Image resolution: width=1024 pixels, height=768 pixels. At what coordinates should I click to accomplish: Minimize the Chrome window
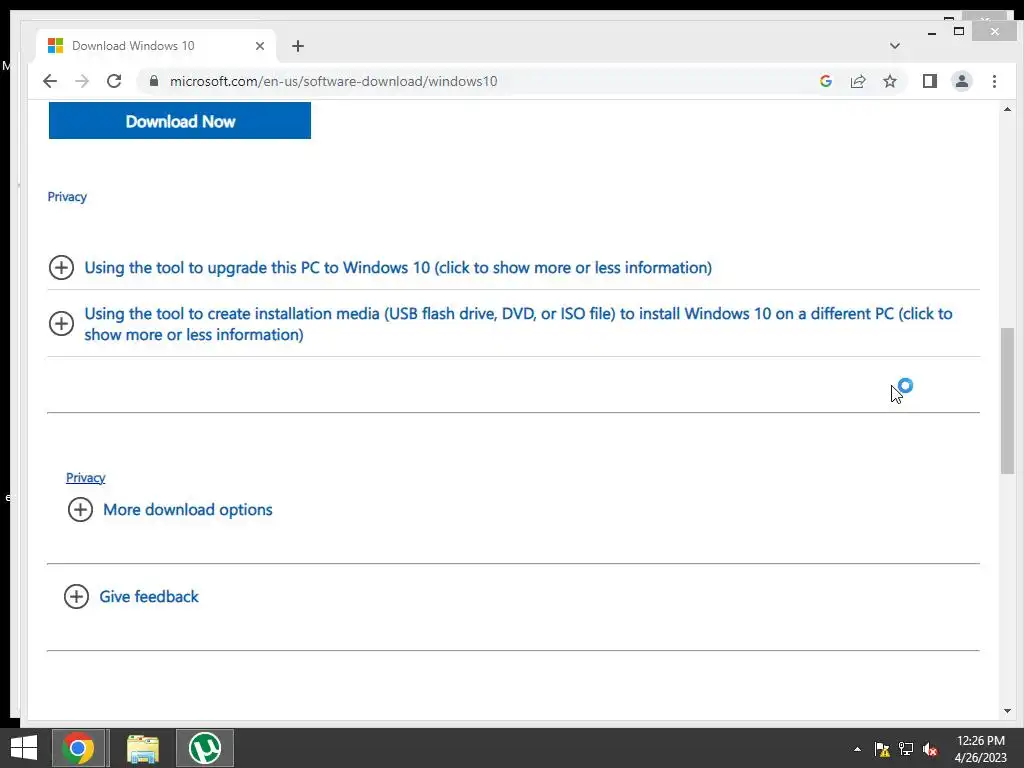pos(932,32)
